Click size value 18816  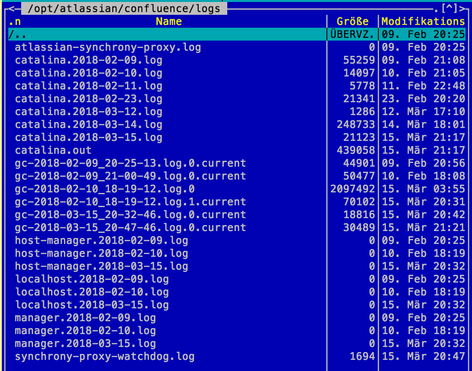tap(359, 215)
